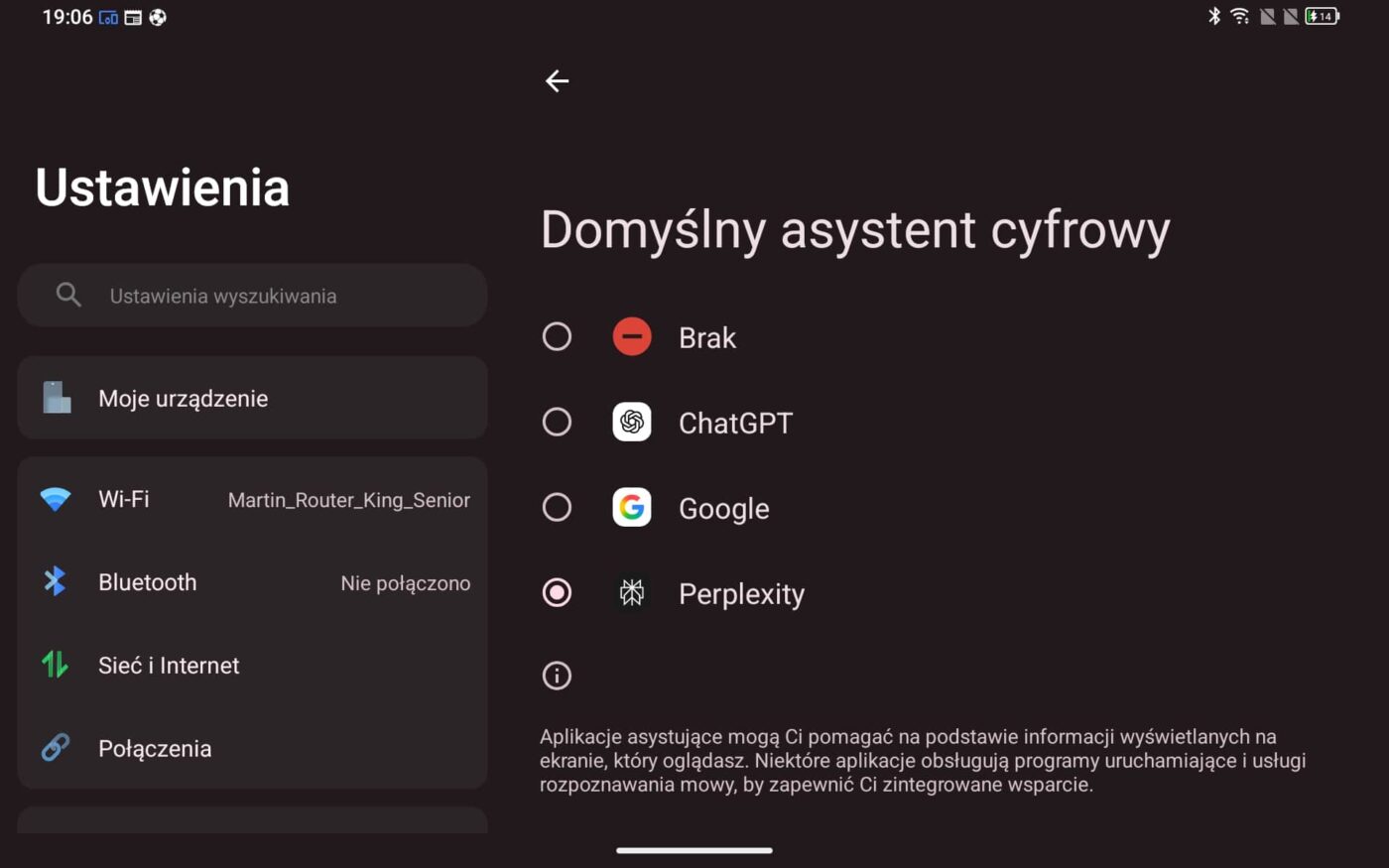The height and width of the screenshot is (868, 1389).
Task: Tap the Perplexity app icon
Action: tap(632, 592)
